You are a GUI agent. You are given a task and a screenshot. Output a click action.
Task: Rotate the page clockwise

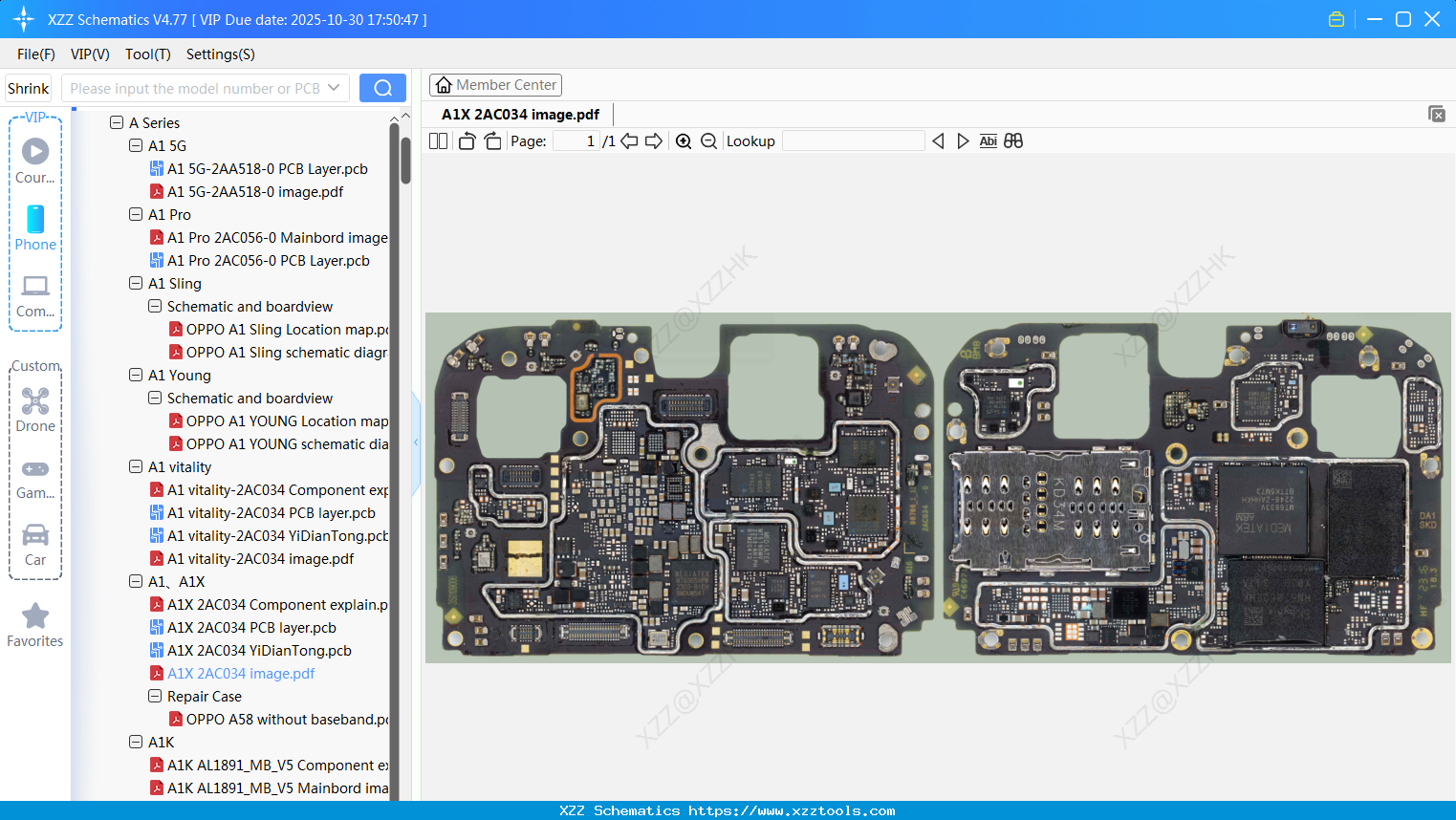(492, 141)
